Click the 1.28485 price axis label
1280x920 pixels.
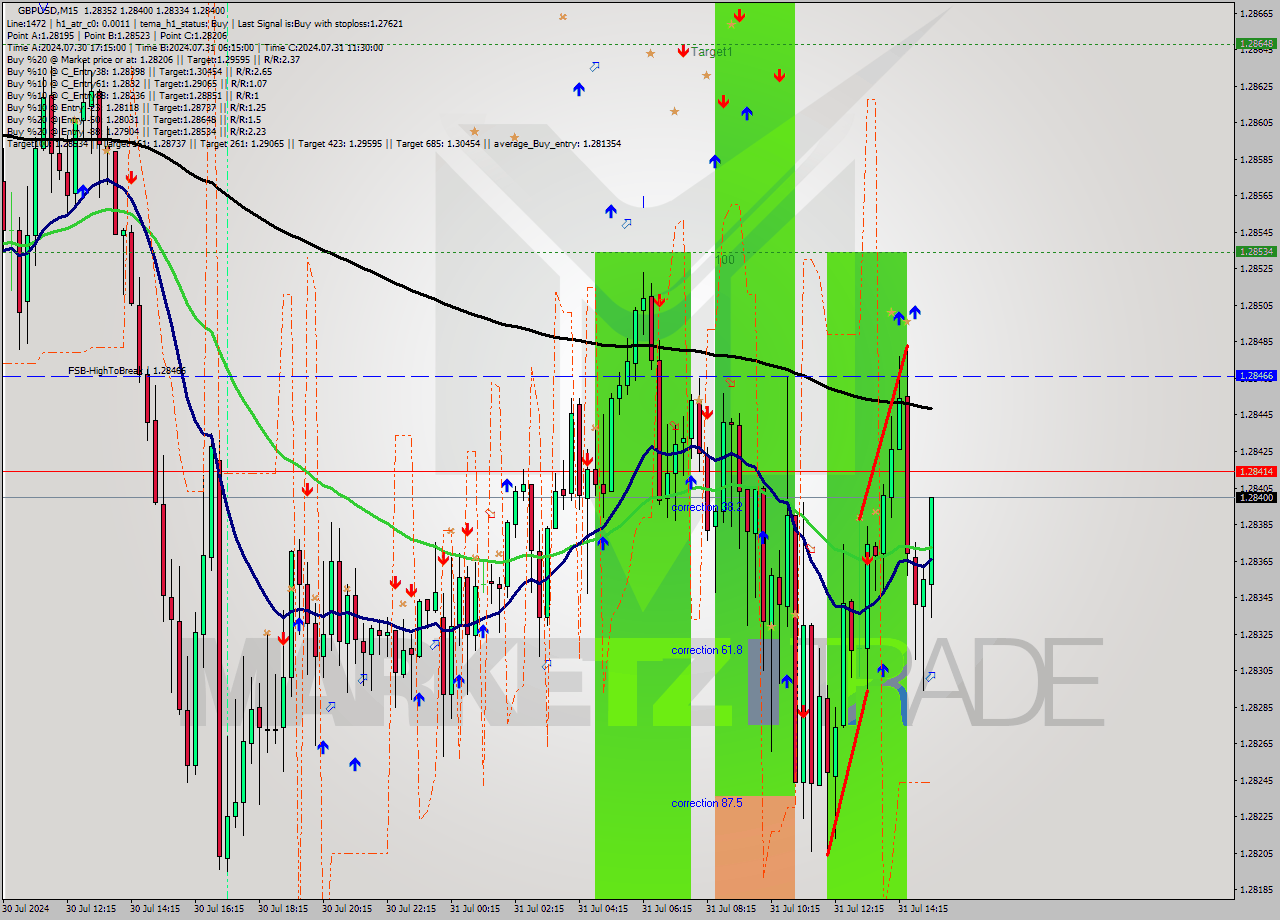[1256, 341]
